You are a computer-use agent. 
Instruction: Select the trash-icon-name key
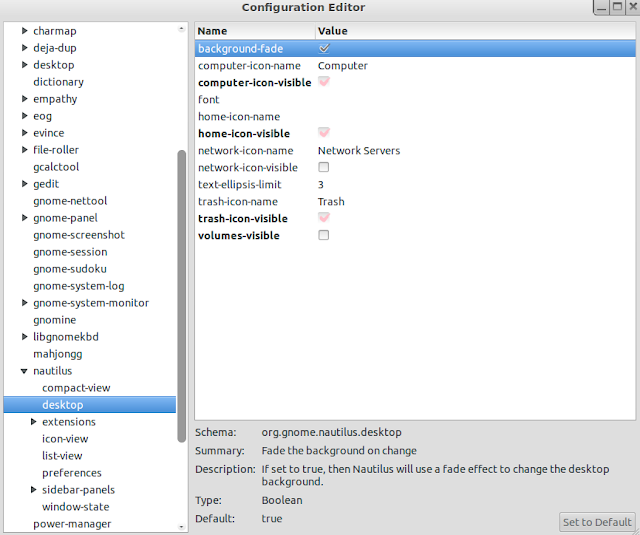coord(238,202)
